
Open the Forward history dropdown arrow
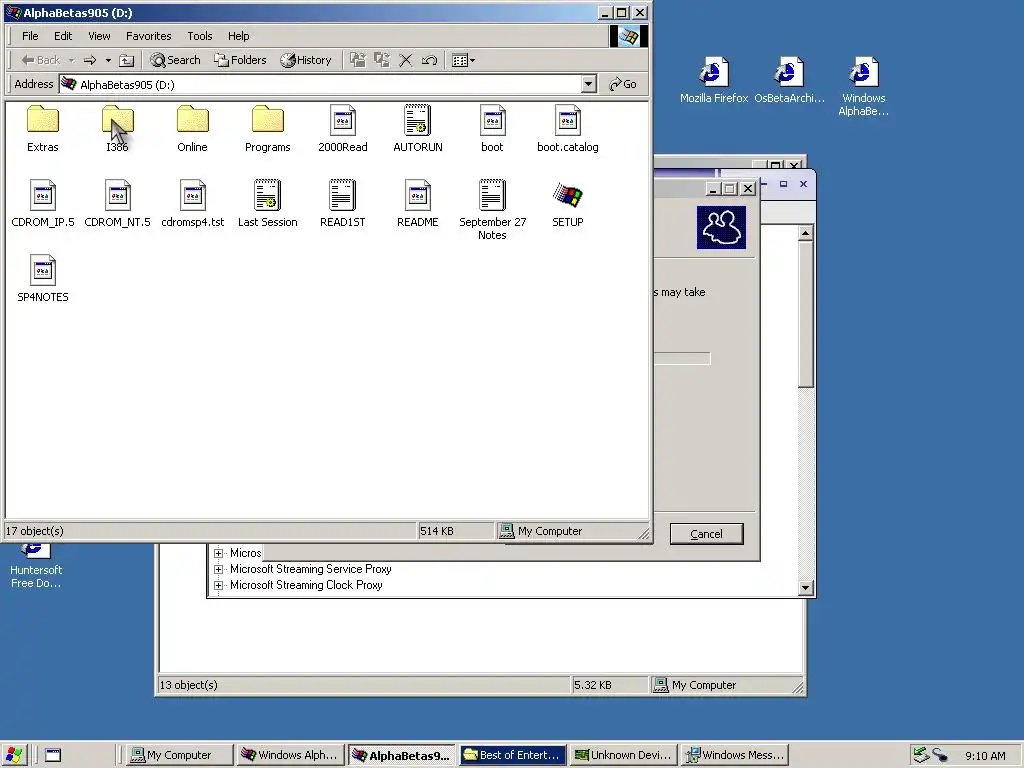[x=108, y=60]
